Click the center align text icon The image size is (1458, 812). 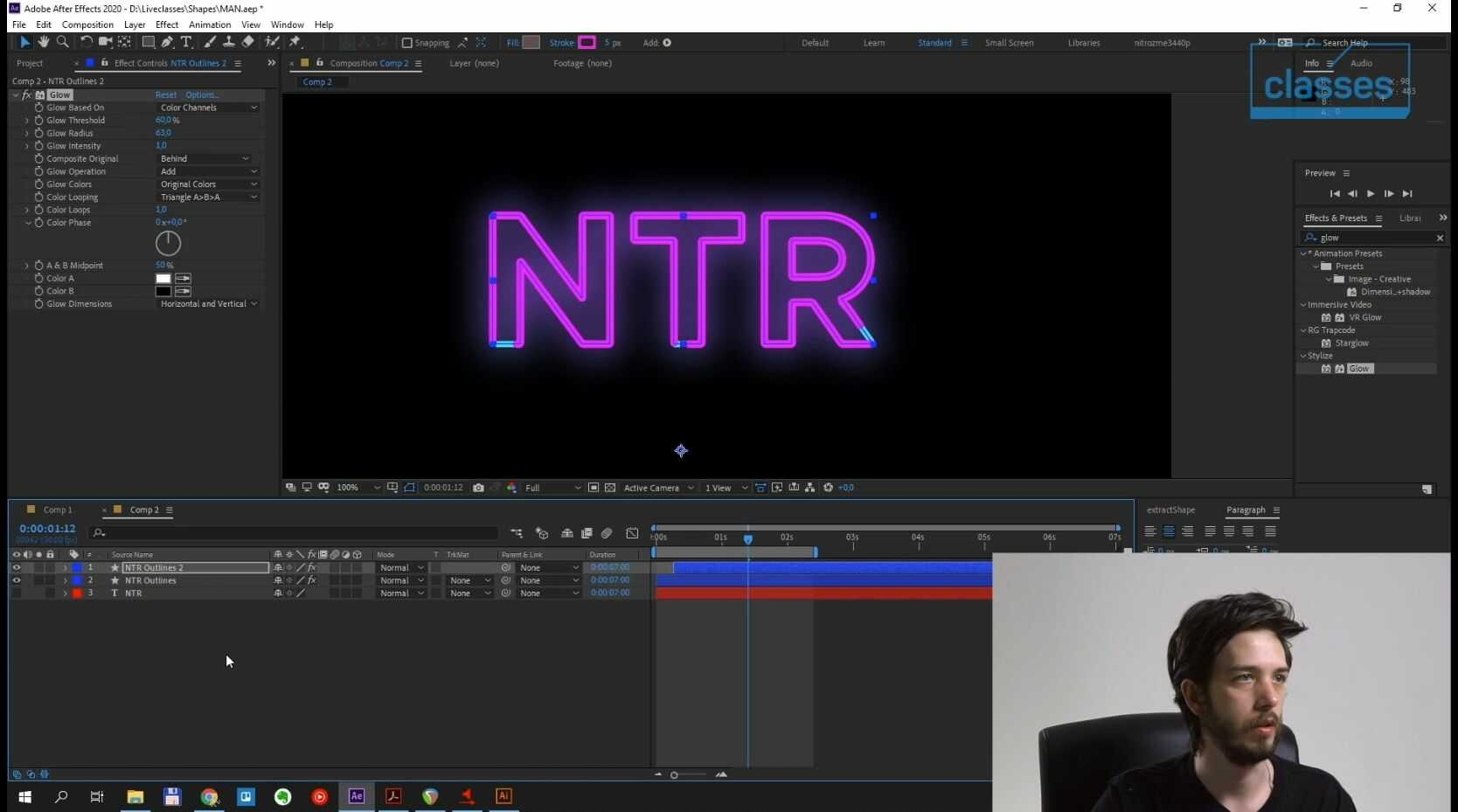click(x=1169, y=531)
